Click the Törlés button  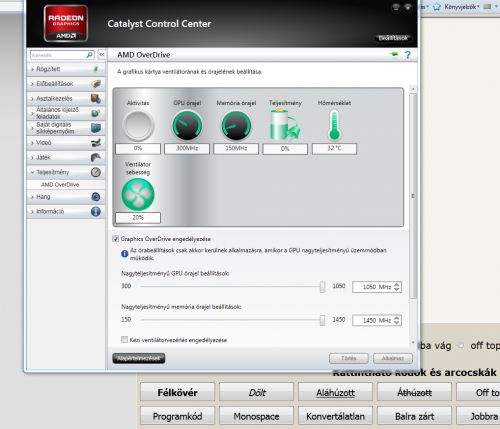[x=349, y=358]
